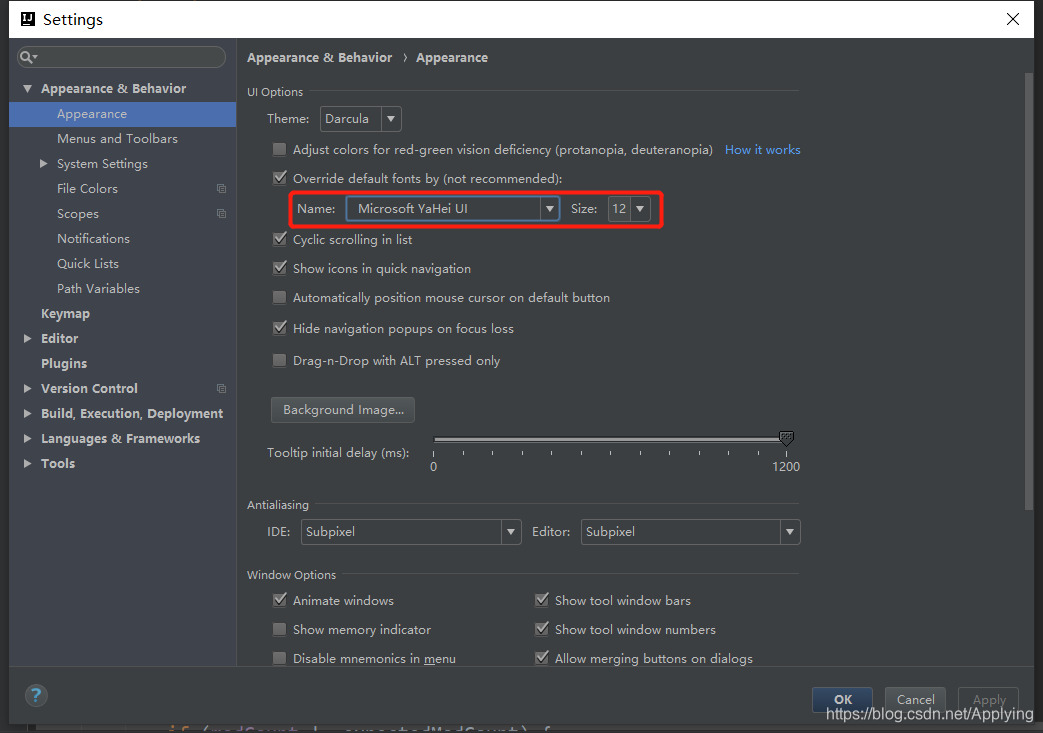
Task: Click the Apply button
Action: [x=988, y=700]
